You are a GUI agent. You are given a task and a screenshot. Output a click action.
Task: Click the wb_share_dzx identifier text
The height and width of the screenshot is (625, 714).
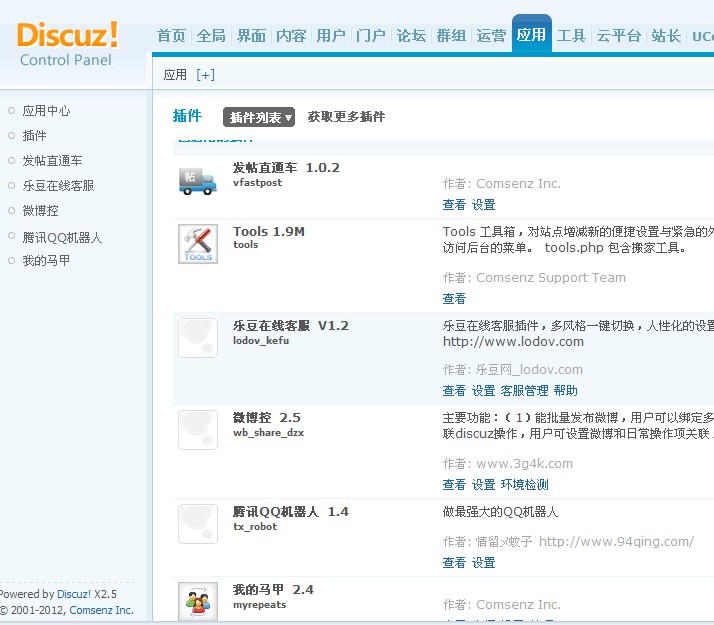[268, 433]
